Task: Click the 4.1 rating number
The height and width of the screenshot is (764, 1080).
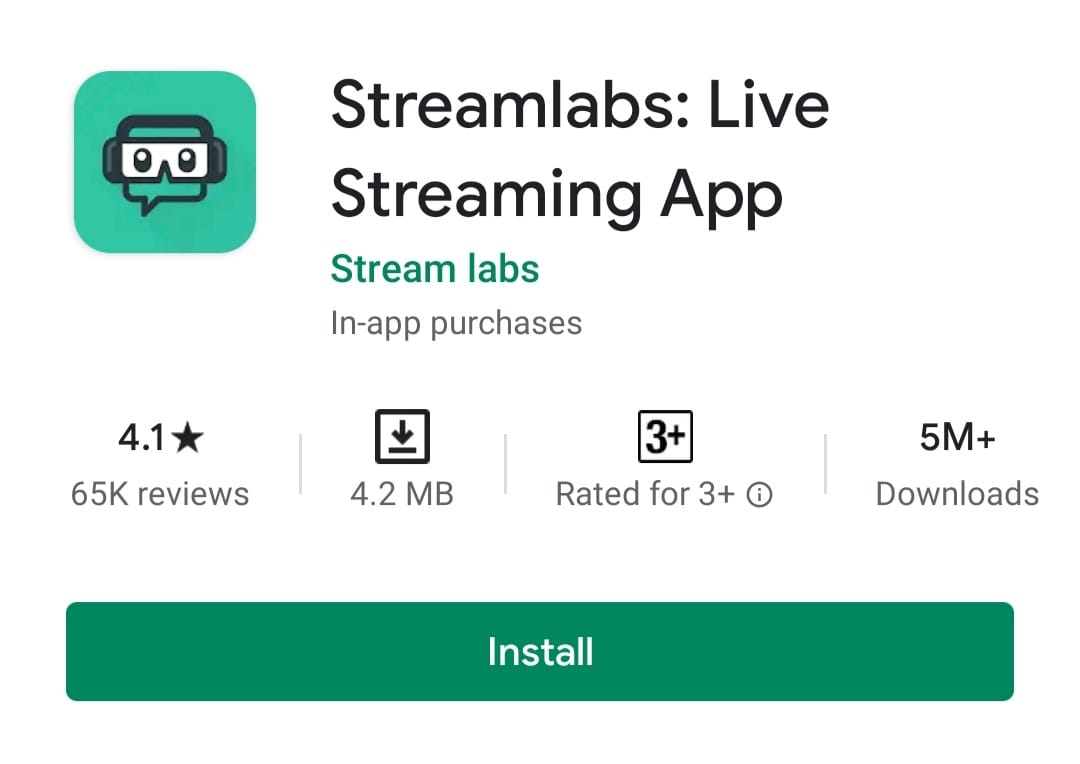Action: [142, 438]
